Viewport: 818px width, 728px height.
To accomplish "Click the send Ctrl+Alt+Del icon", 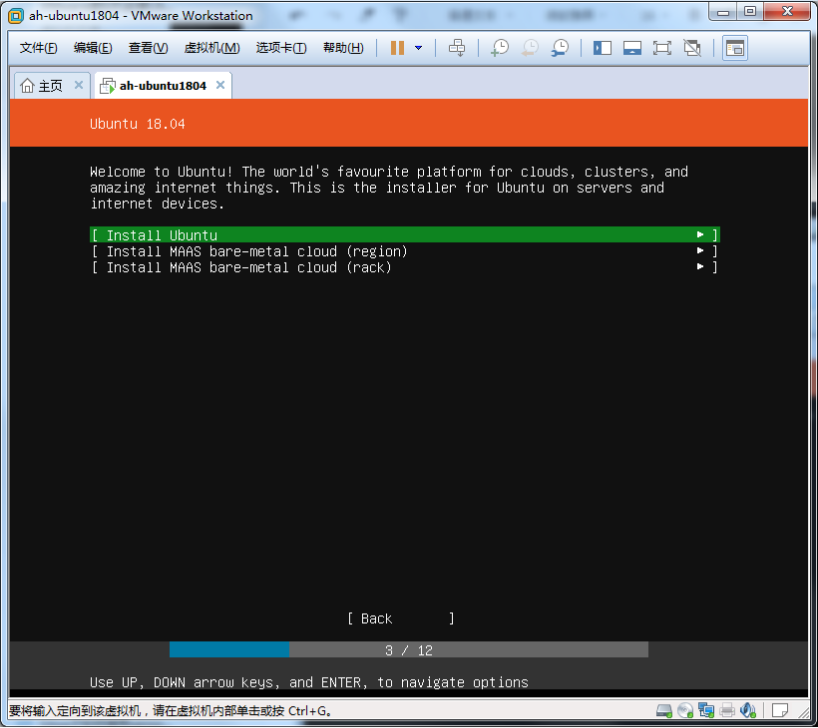I will pyautogui.click(x=456, y=48).
